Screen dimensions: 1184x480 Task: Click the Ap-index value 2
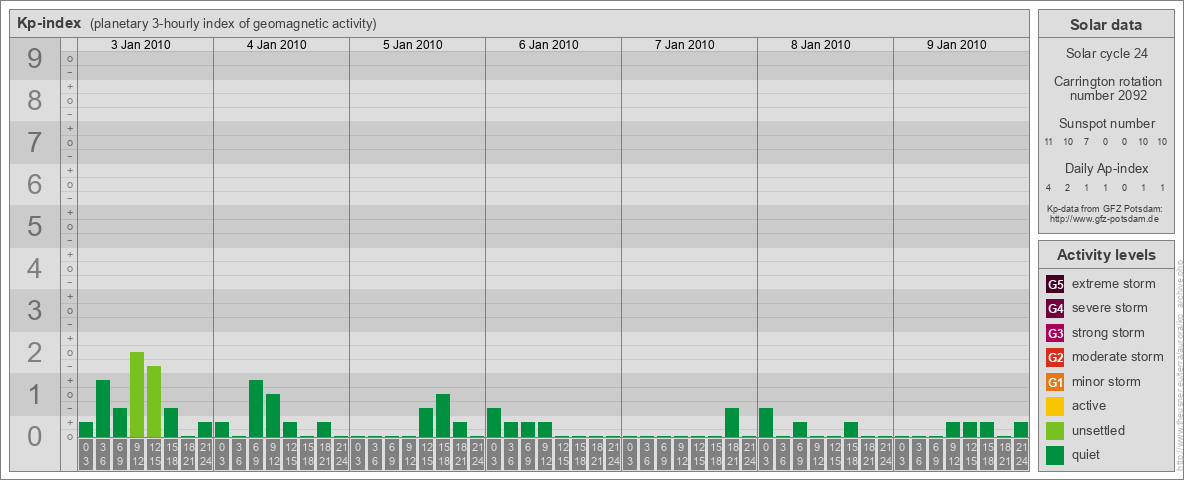coord(1068,187)
